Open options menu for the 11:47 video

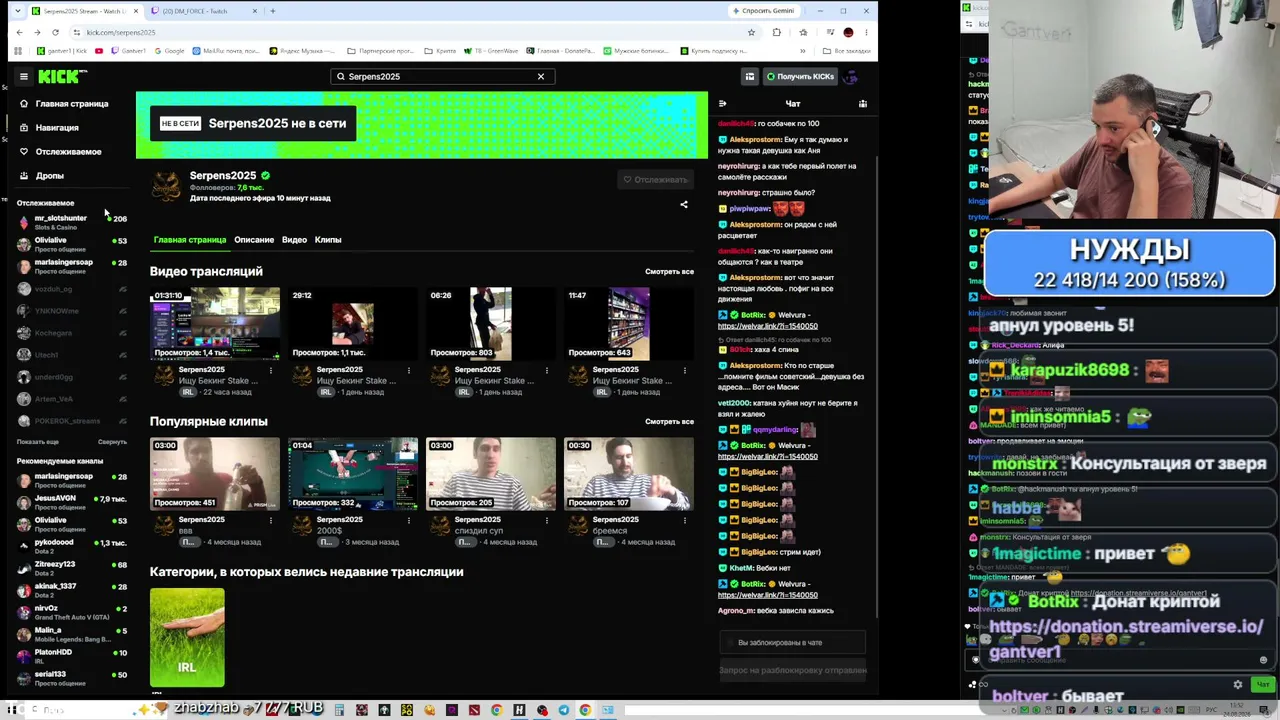coord(684,371)
